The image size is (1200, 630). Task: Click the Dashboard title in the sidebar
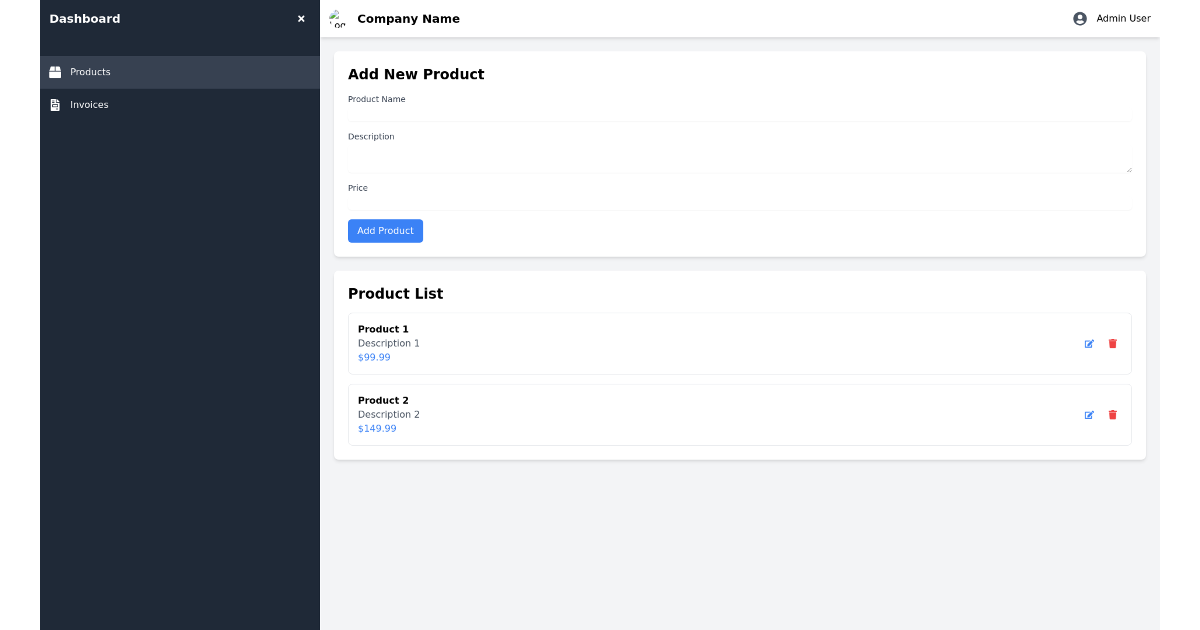pyautogui.click(x=85, y=18)
